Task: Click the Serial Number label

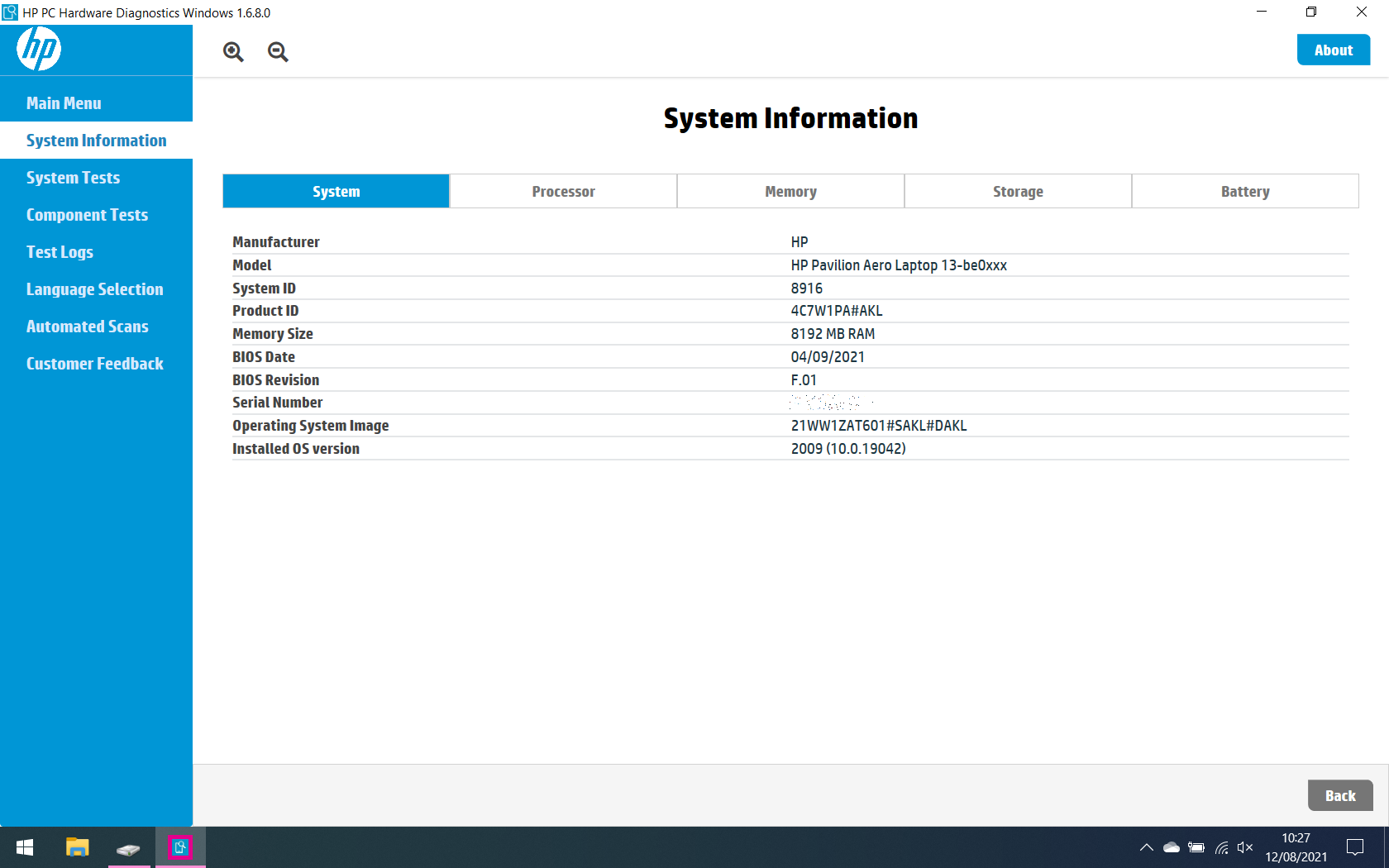Action: tap(277, 403)
